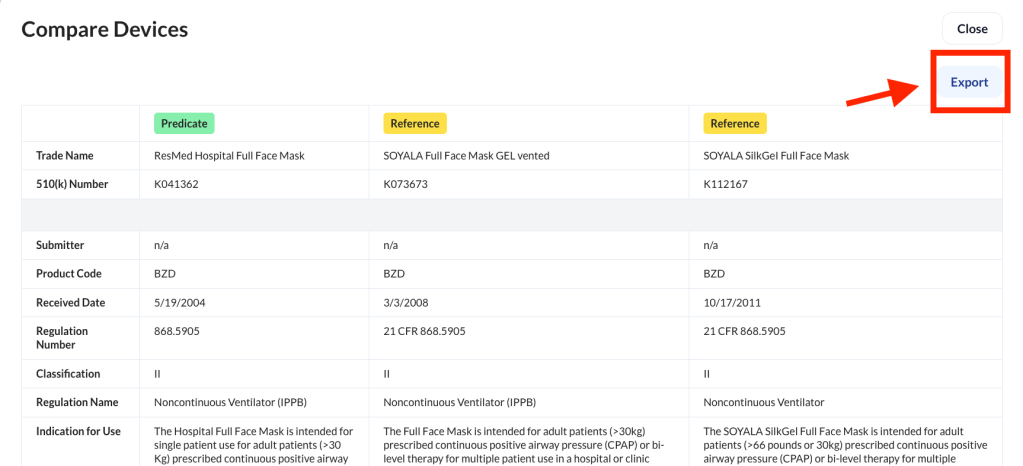Click the Received Date row label
This screenshot has height=466, width=1023.
click(x=70, y=302)
